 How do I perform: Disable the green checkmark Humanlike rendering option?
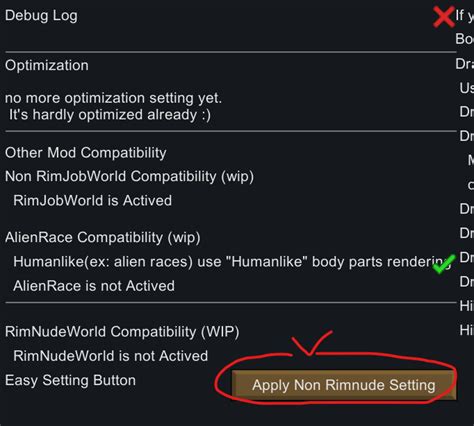tap(444, 264)
